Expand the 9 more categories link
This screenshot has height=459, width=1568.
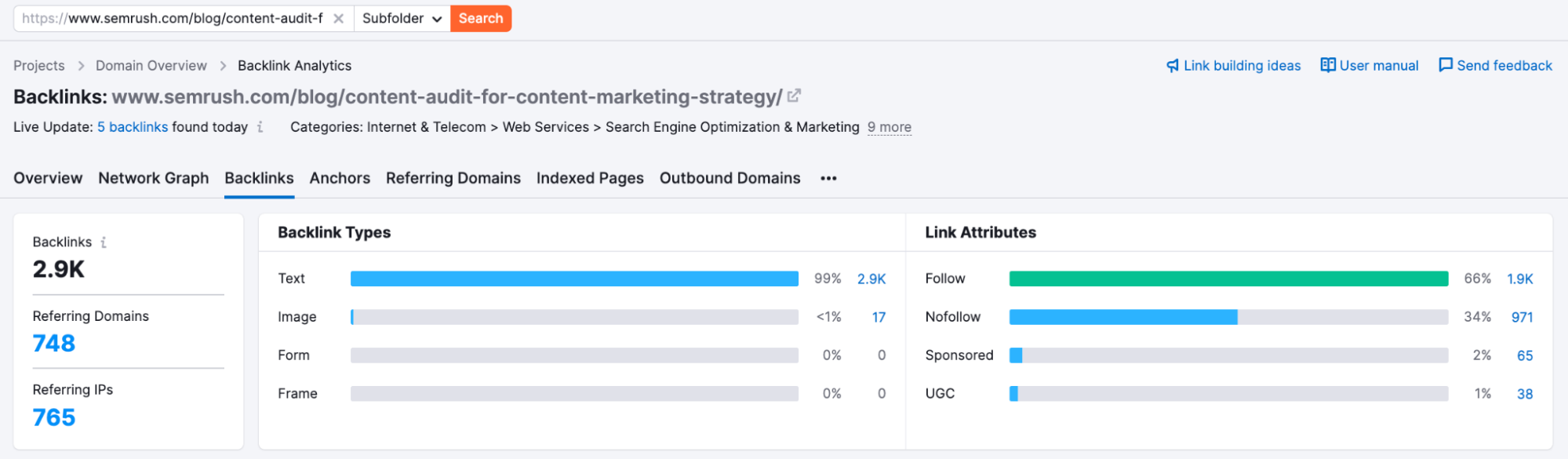[890, 127]
